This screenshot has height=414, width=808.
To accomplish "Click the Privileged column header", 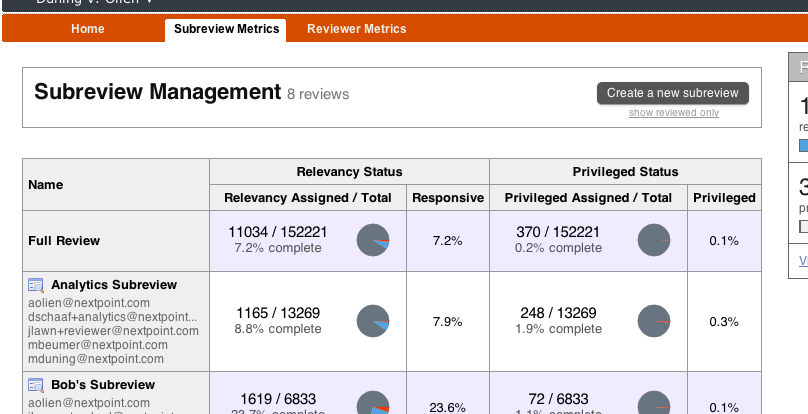I will coord(724,198).
